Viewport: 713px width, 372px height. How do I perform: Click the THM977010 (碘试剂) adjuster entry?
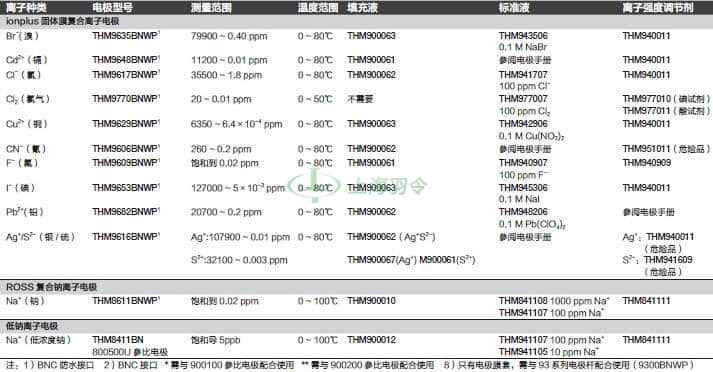coord(666,99)
